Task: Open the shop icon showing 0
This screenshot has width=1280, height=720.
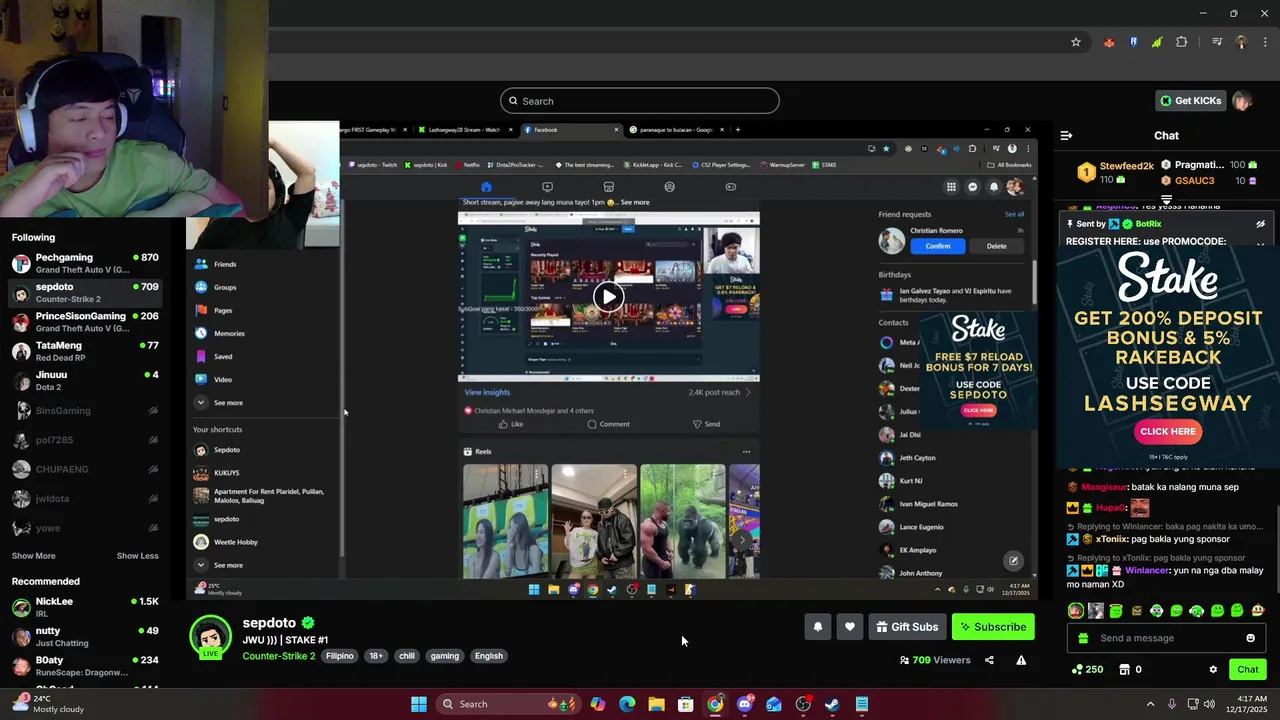Action: (1130, 669)
